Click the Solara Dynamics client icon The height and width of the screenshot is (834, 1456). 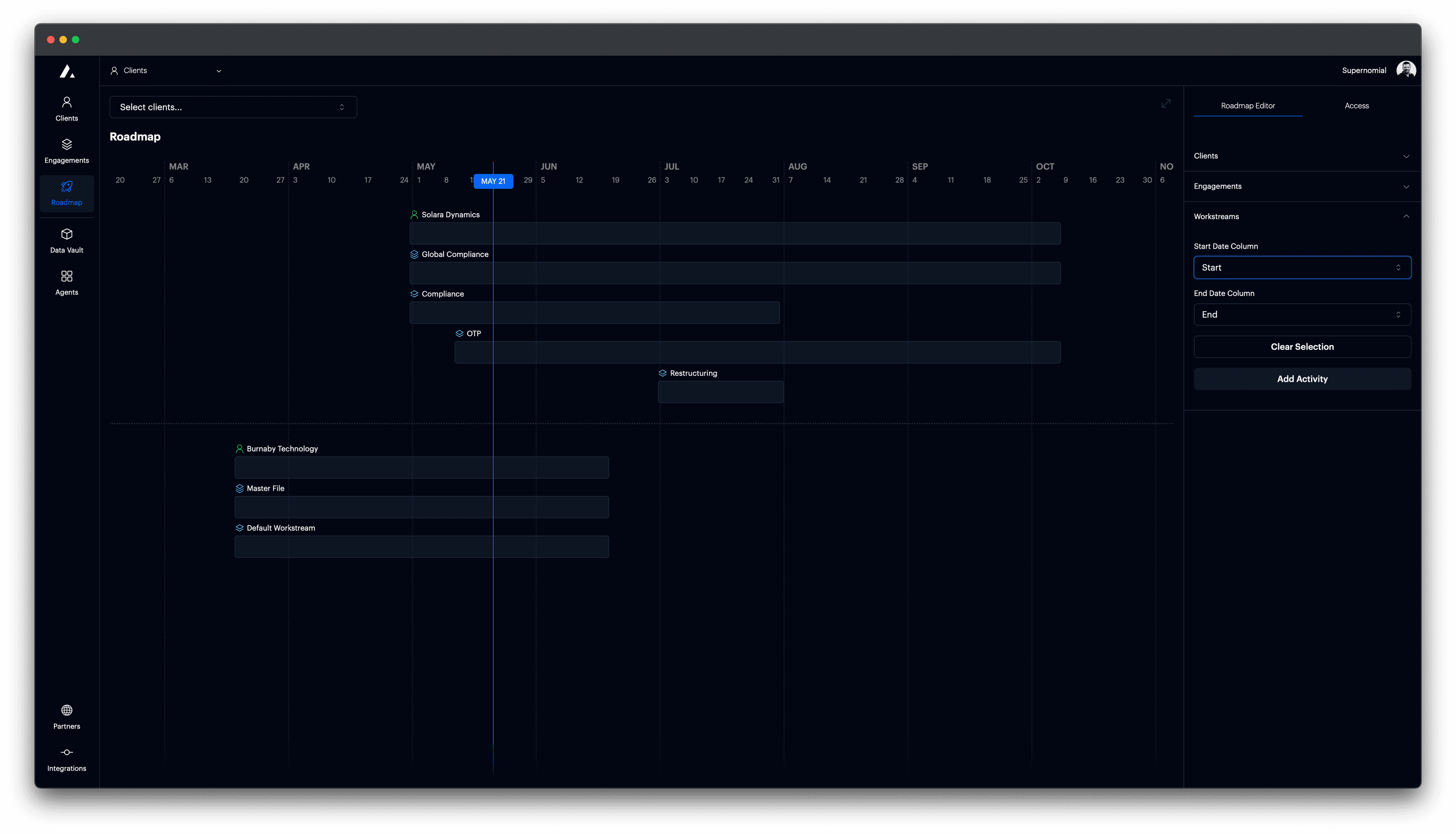coord(414,214)
